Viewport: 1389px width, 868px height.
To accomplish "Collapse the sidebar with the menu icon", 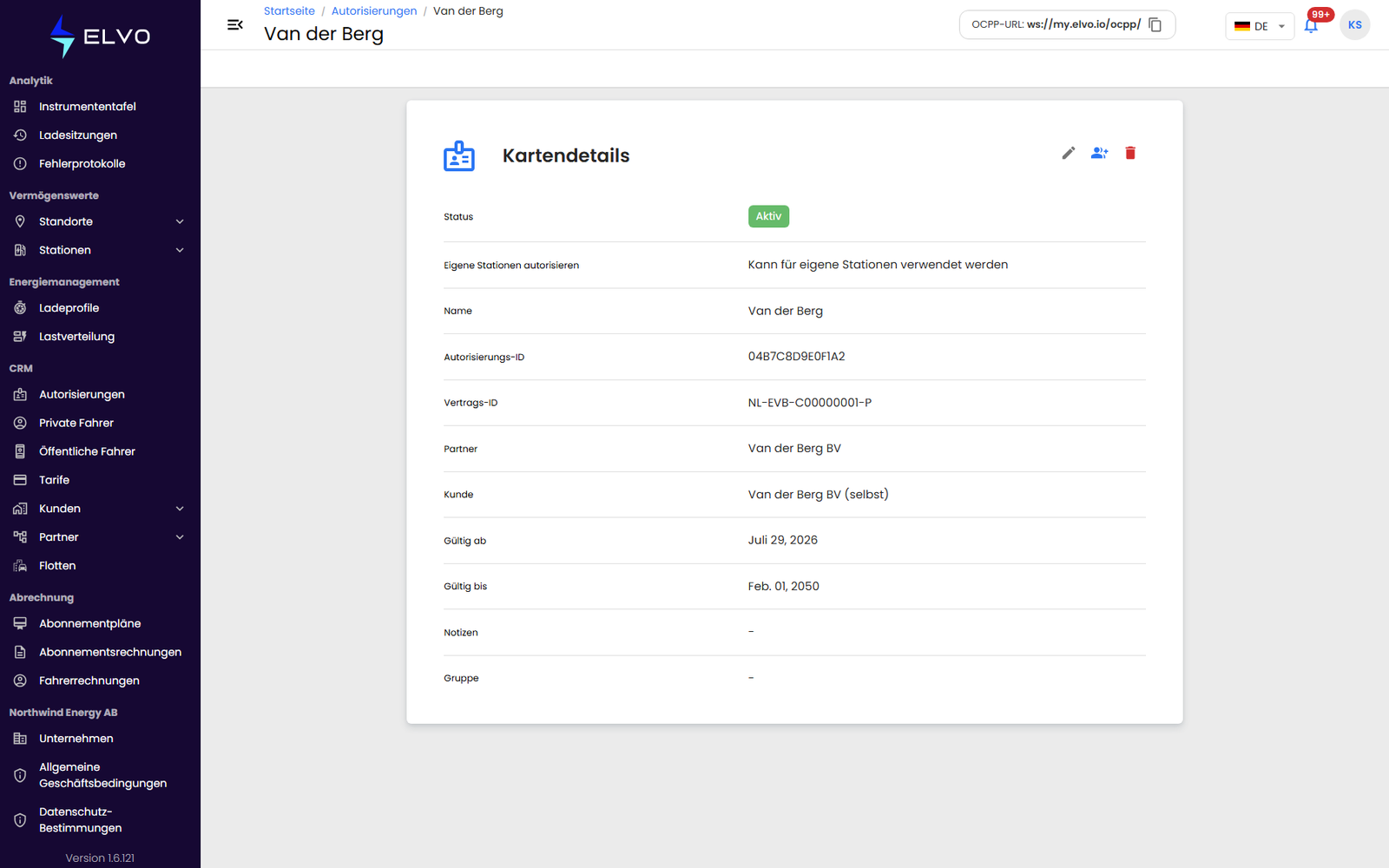I will [234, 25].
